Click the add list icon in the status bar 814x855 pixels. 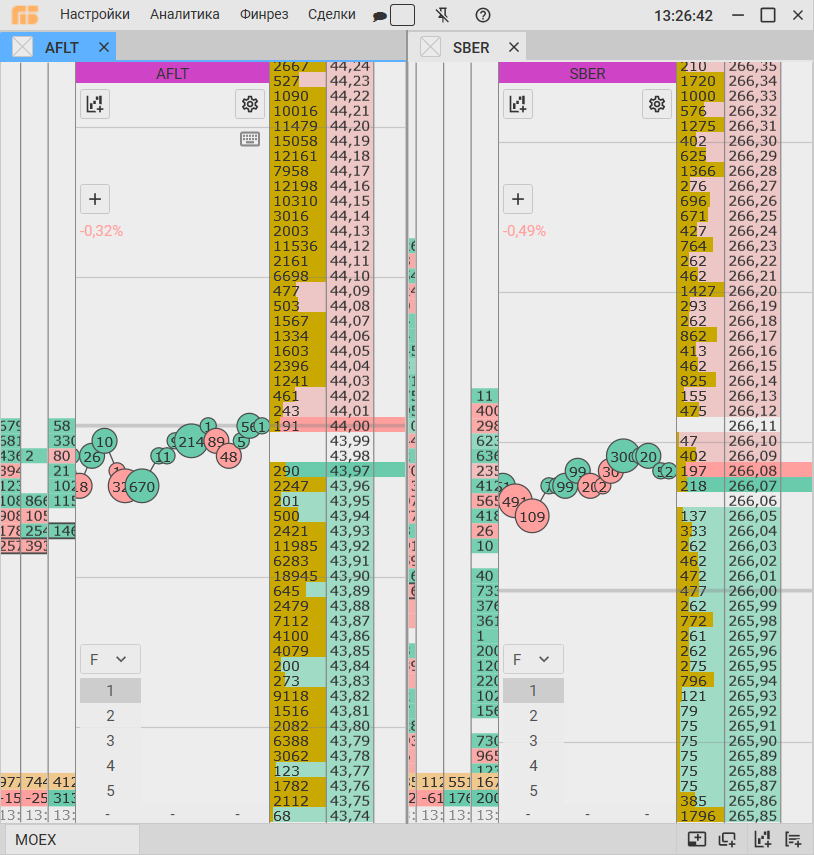click(x=793, y=839)
